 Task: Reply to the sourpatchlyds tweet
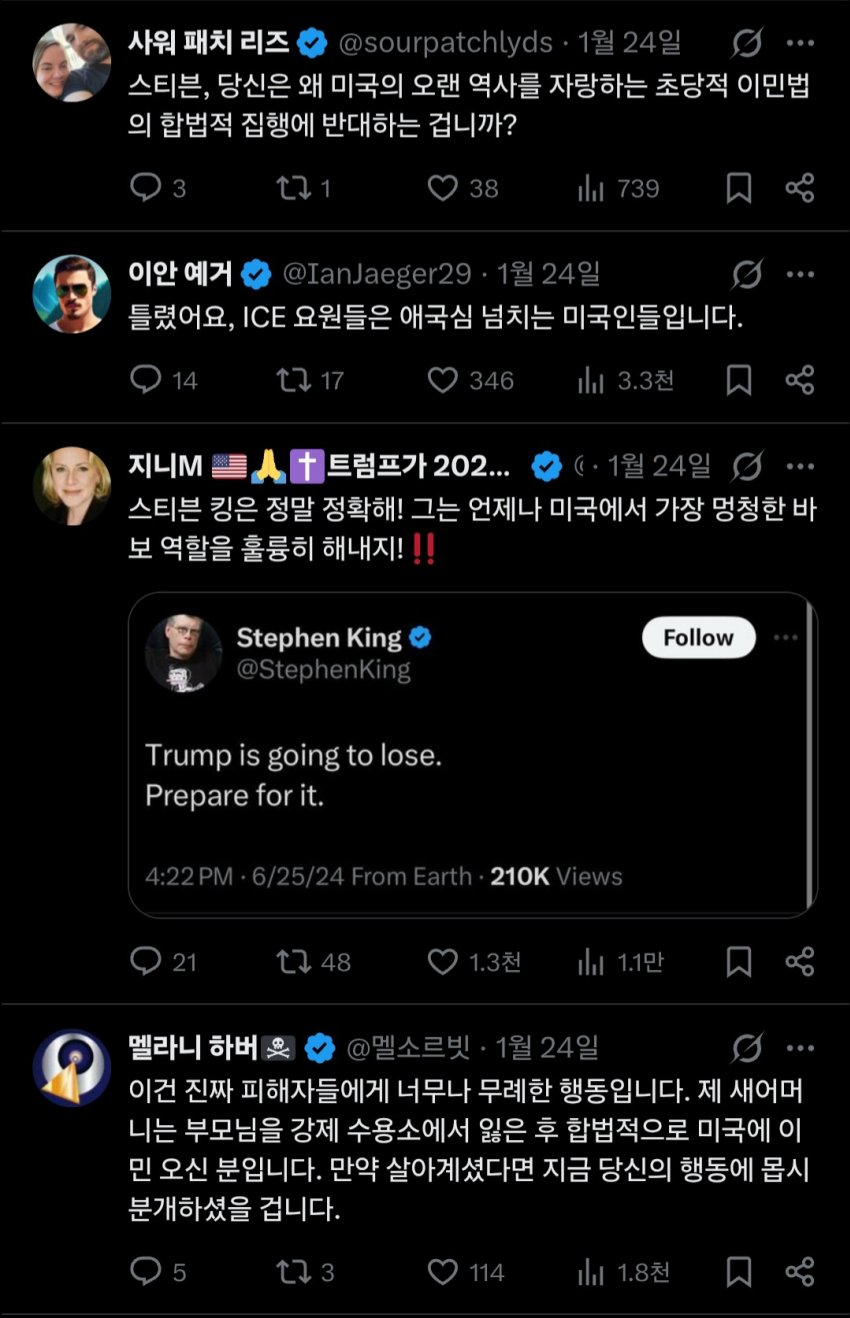click(x=147, y=188)
